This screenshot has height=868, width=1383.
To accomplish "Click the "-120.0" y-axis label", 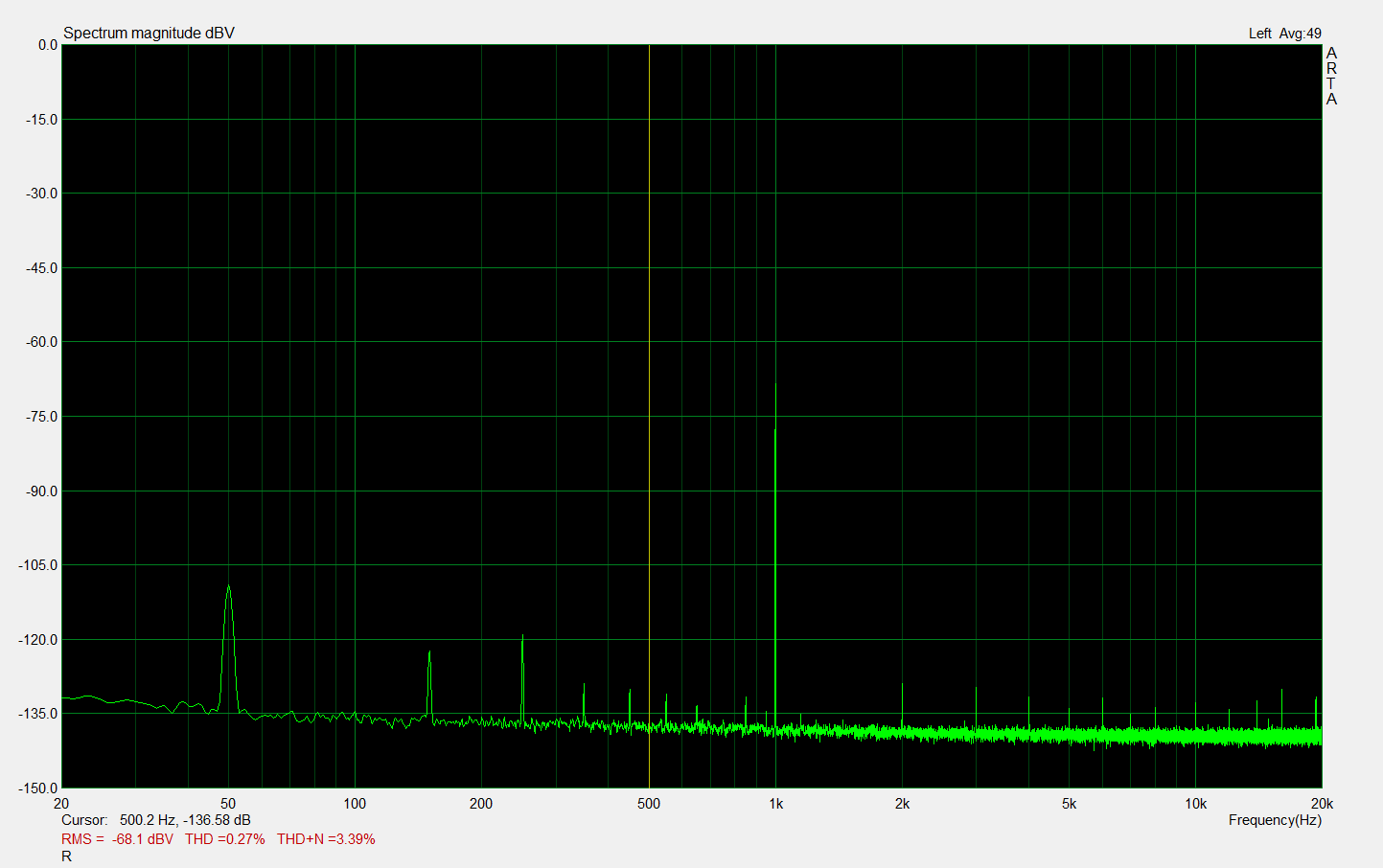I will (x=38, y=640).
